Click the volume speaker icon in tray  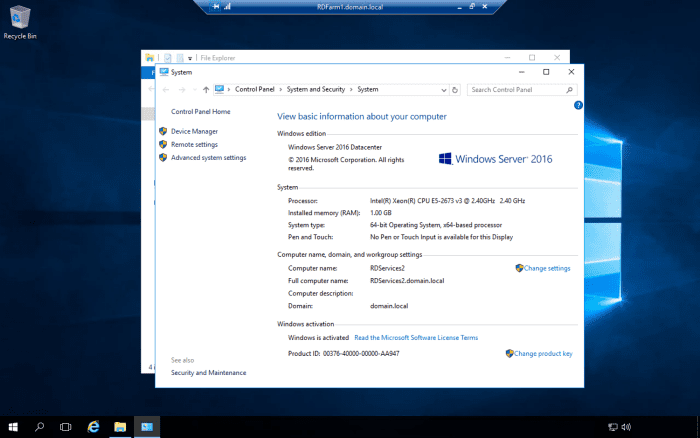[626, 427]
